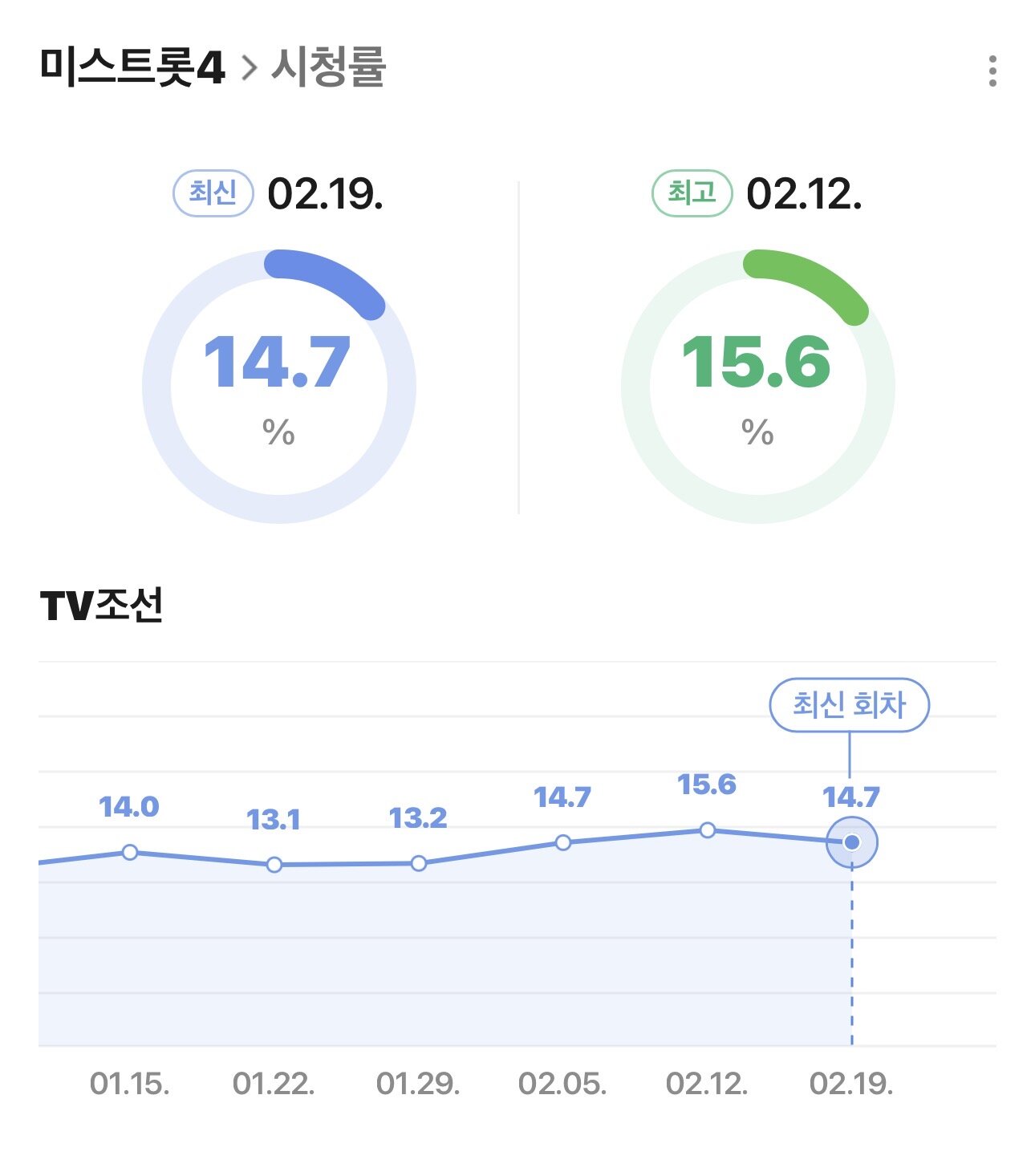Image resolution: width=1035 pixels, height=1176 pixels.
Task: Select the 02.05. data point on chart
Action: click(563, 842)
